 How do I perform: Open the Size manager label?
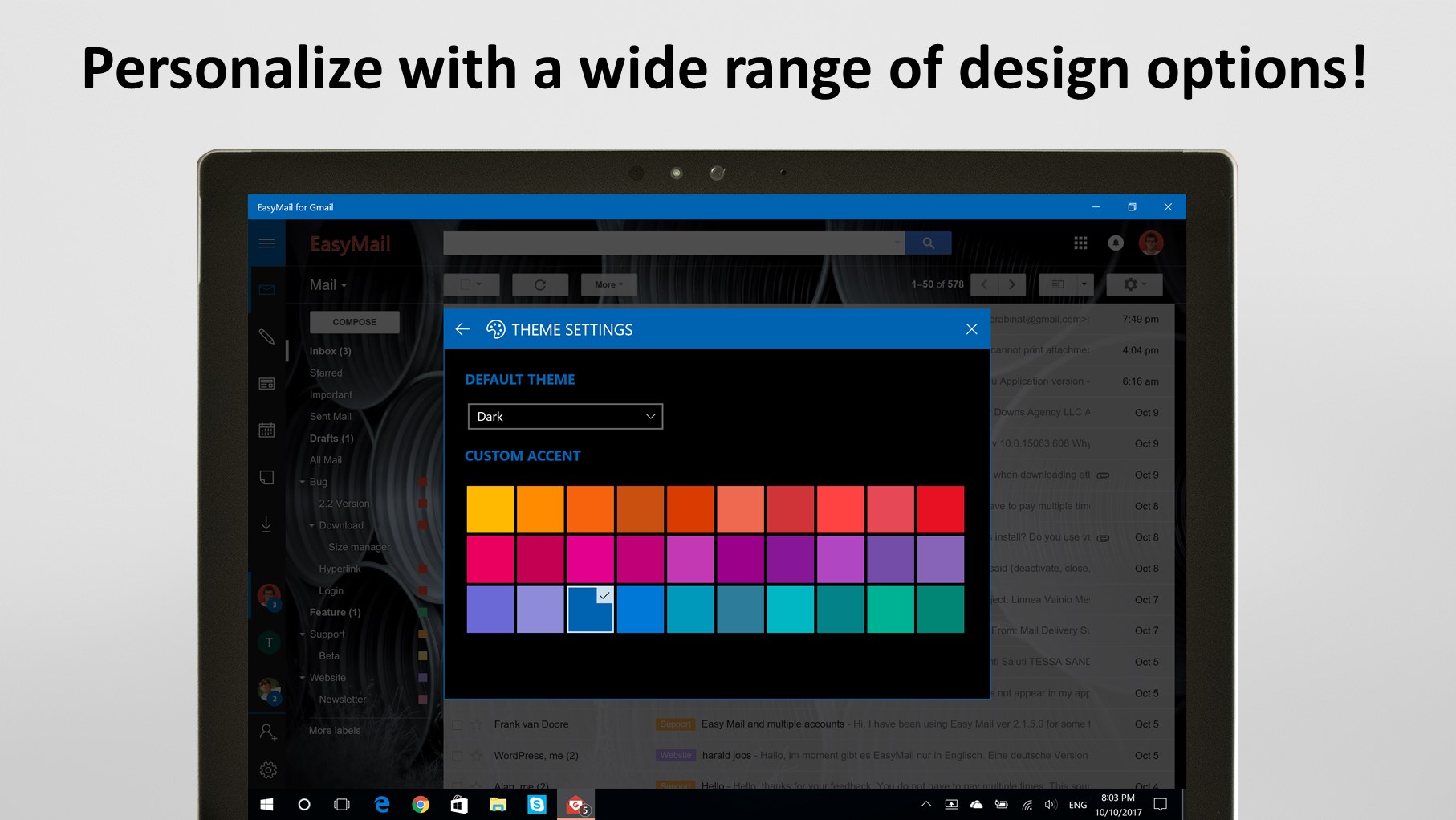coord(360,547)
